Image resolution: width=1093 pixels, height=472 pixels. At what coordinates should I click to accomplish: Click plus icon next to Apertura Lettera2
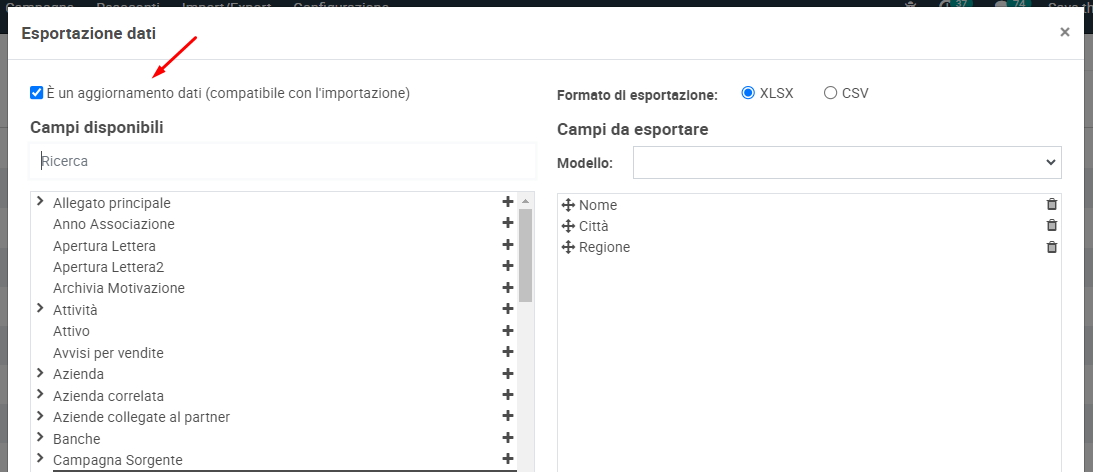[x=508, y=267]
